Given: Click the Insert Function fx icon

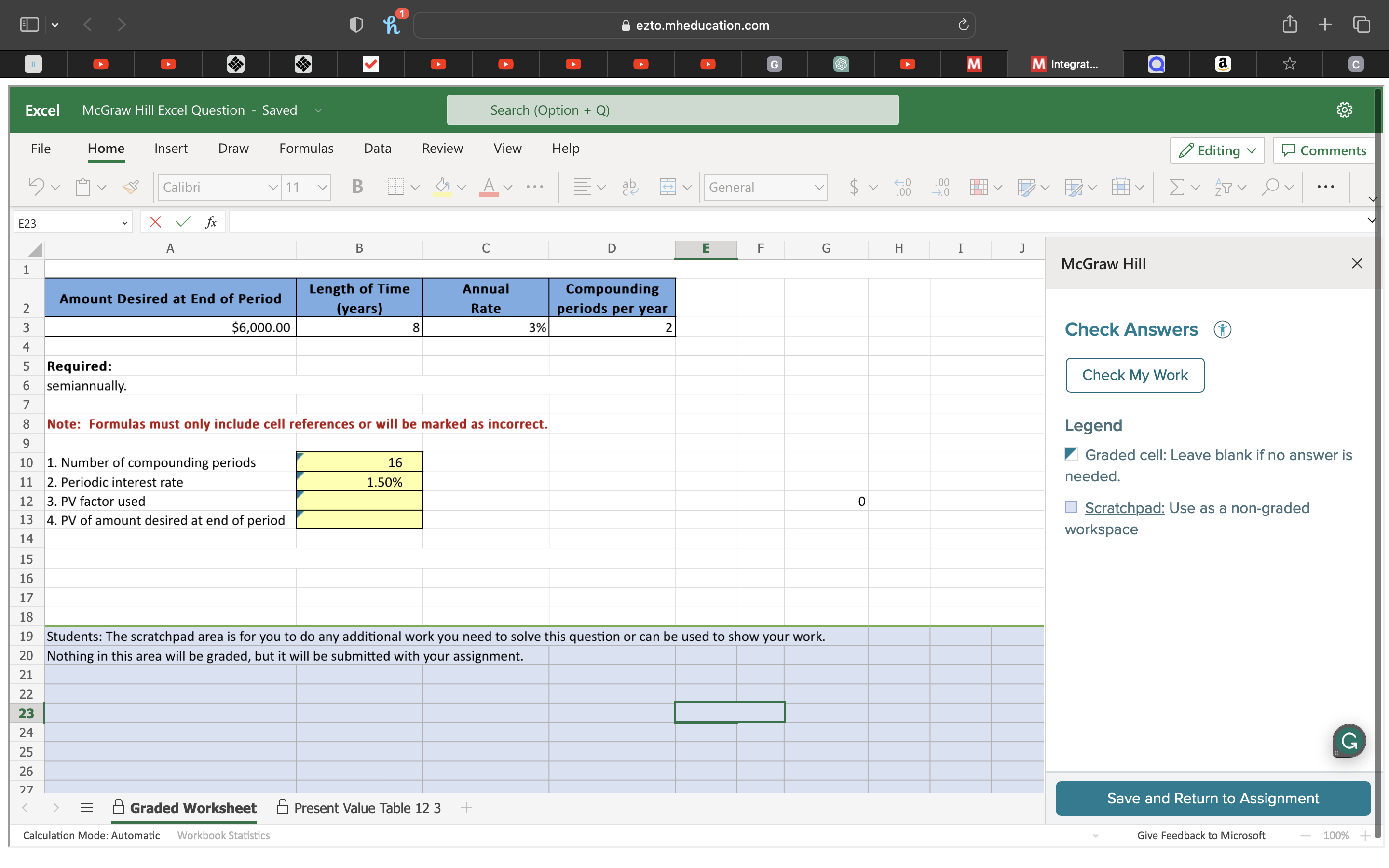Looking at the screenshot, I should pos(211,222).
